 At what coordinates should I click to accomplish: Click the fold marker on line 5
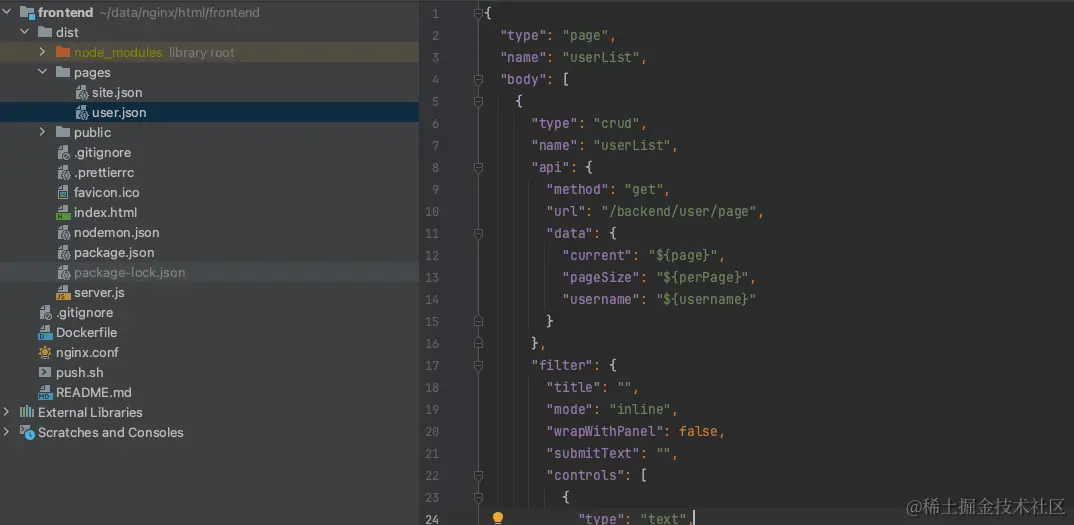pyautogui.click(x=479, y=101)
